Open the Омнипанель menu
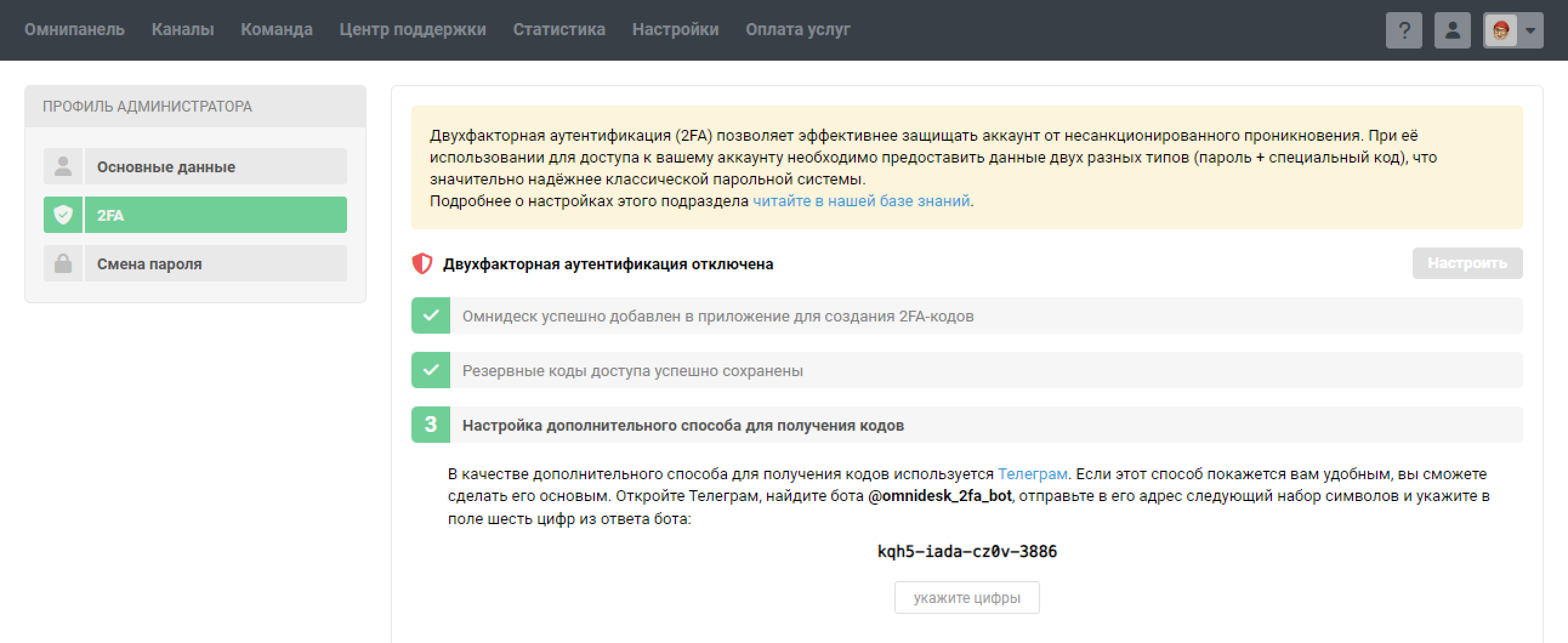 (x=74, y=29)
